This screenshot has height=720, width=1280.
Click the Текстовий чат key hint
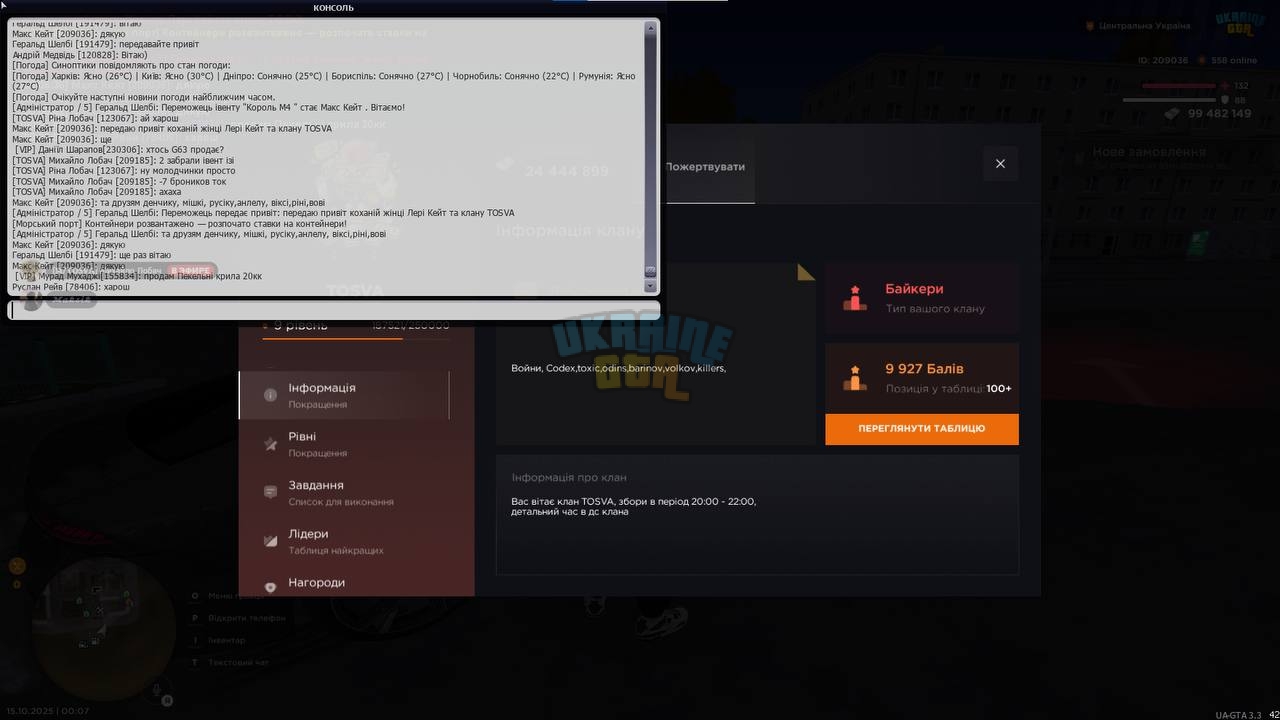229,662
